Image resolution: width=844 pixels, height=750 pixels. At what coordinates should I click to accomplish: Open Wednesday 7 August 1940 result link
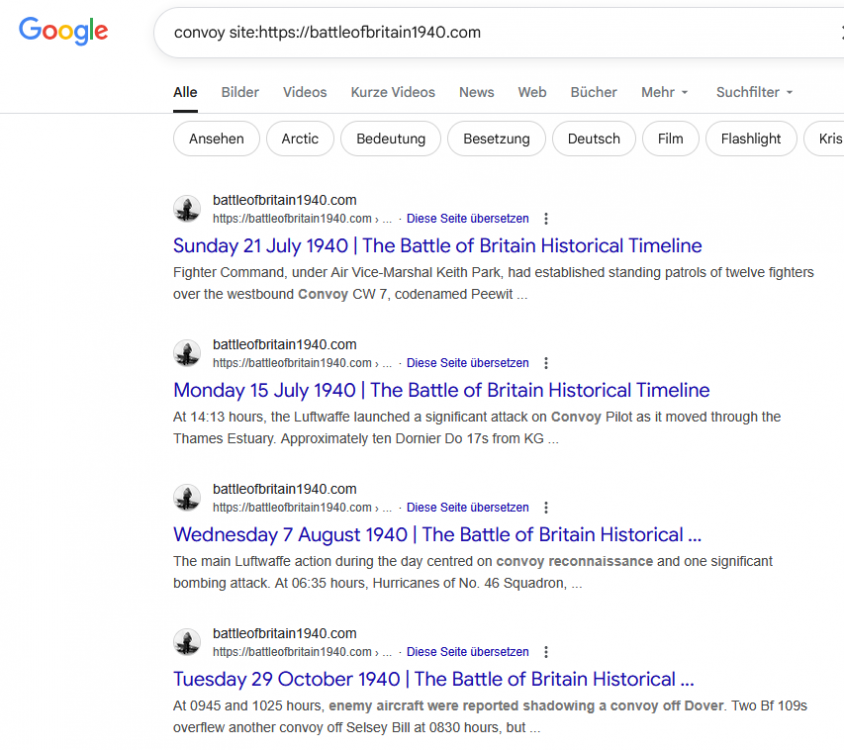point(437,535)
